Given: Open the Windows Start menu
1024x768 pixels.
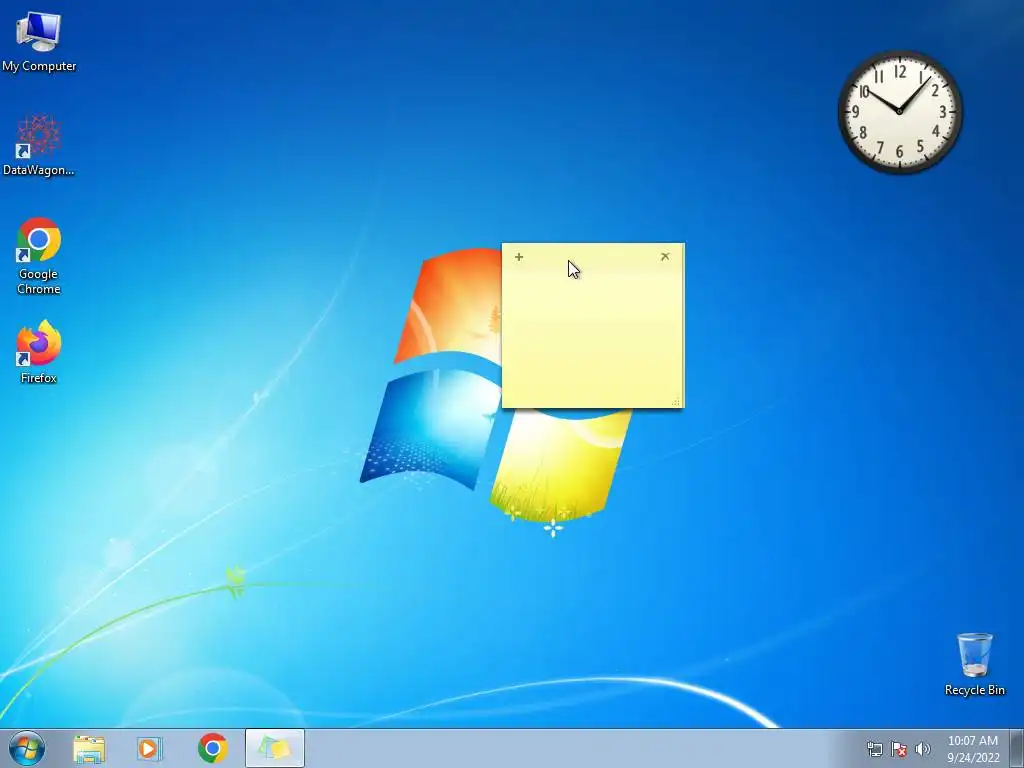Looking at the screenshot, I should pos(27,748).
